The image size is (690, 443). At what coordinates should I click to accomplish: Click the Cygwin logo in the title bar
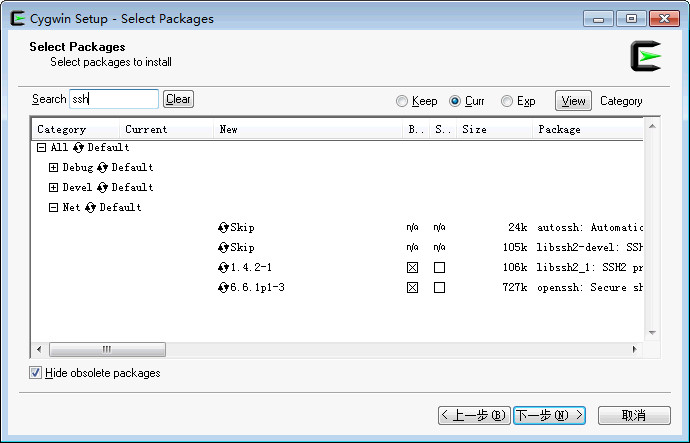click(x=17, y=18)
